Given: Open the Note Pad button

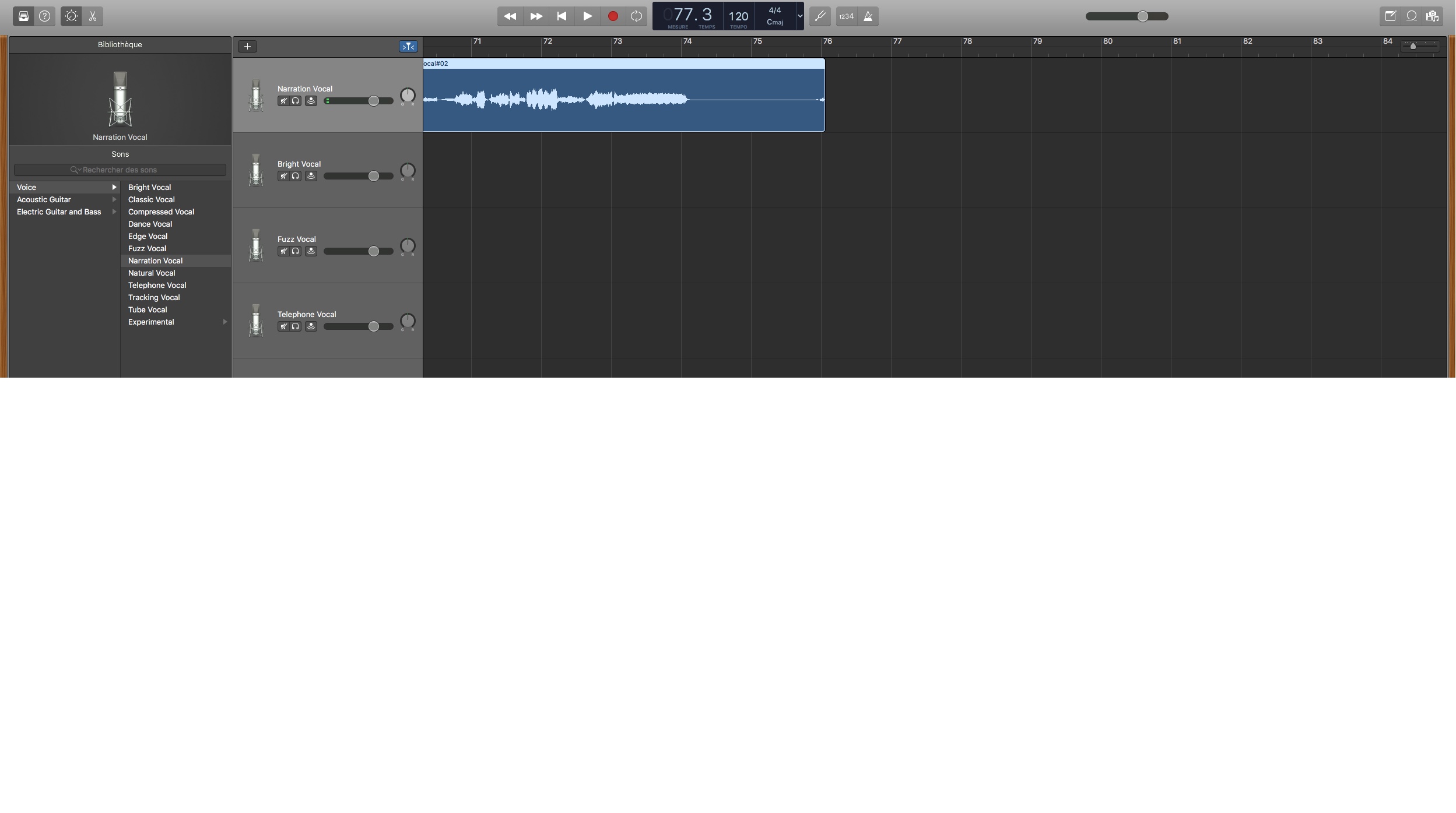Looking at the screenshot, I should 1391,16.
